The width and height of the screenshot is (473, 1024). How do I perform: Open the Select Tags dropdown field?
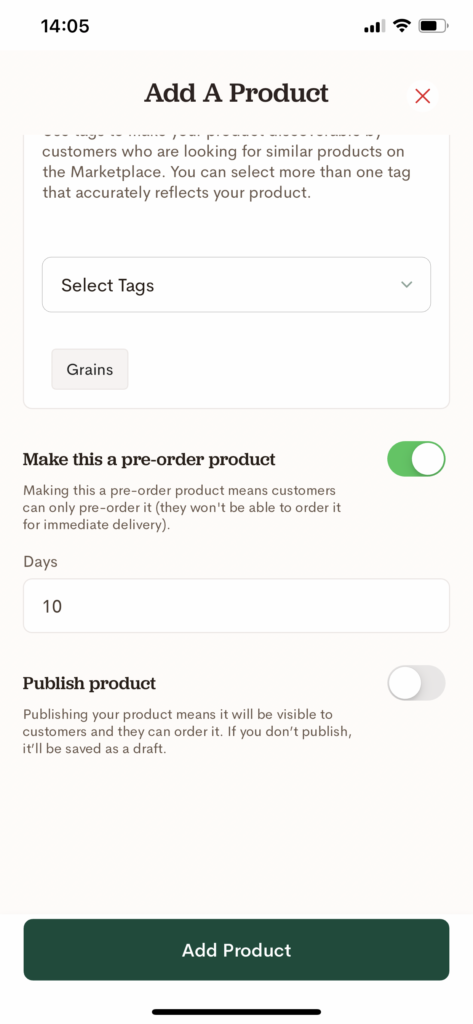236,285
